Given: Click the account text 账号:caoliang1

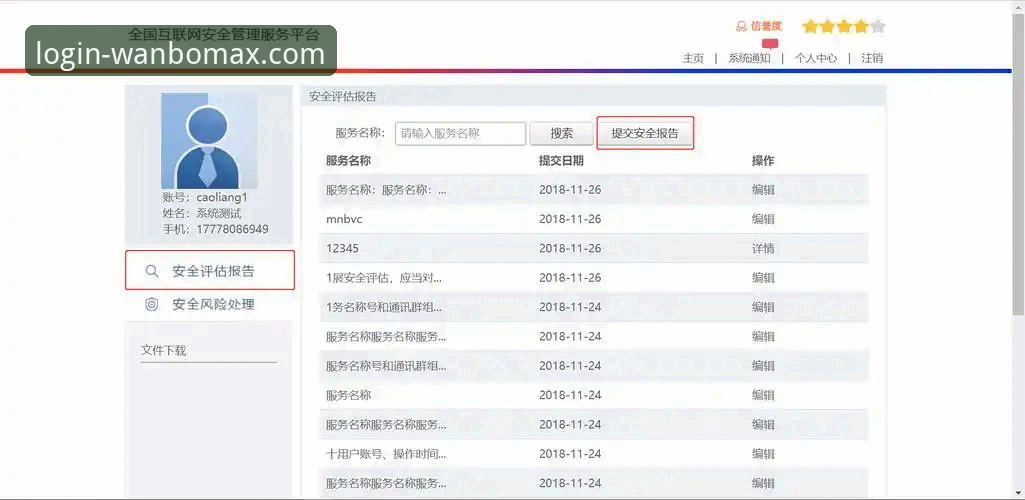Looking at the screenshot, I should (x=205, y=197).
